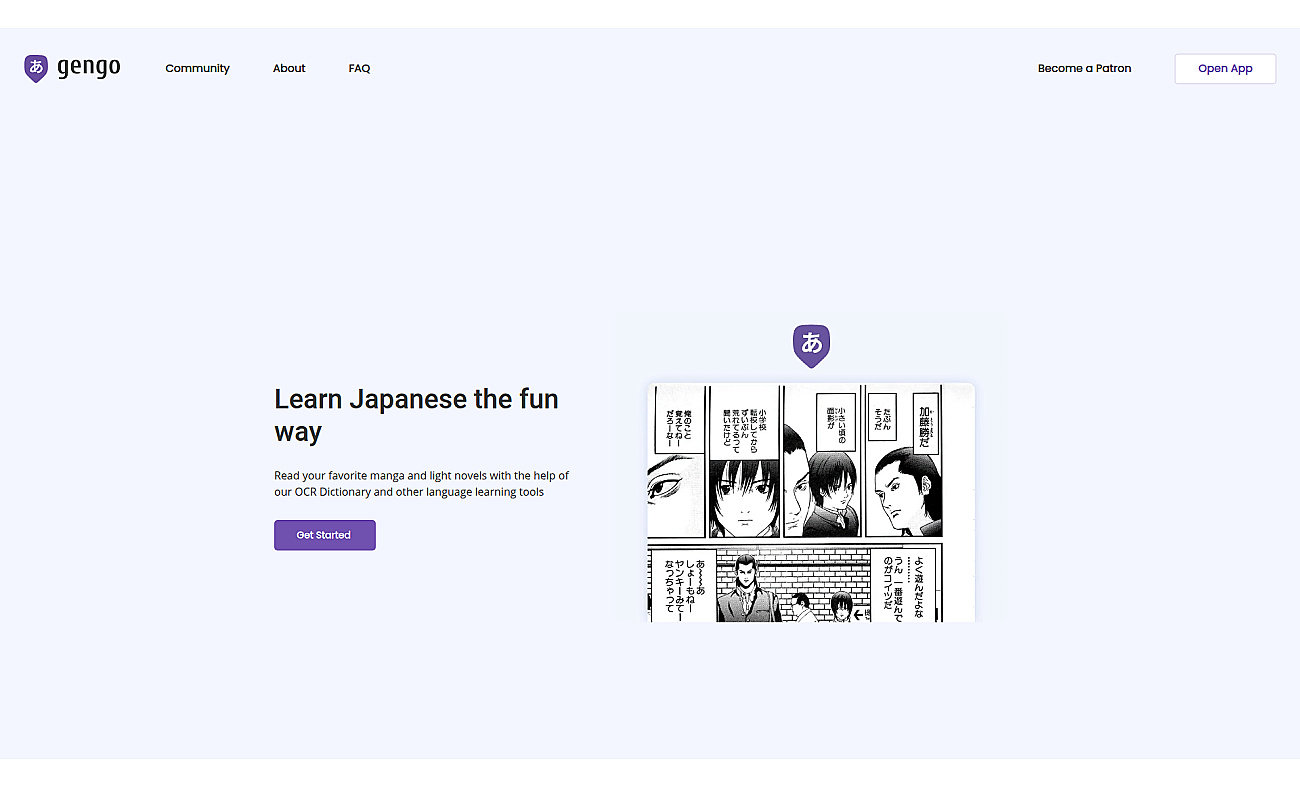Click Become a Patron link
The height and width of the screenshot is (788, 1300).
click(1084, 68)
